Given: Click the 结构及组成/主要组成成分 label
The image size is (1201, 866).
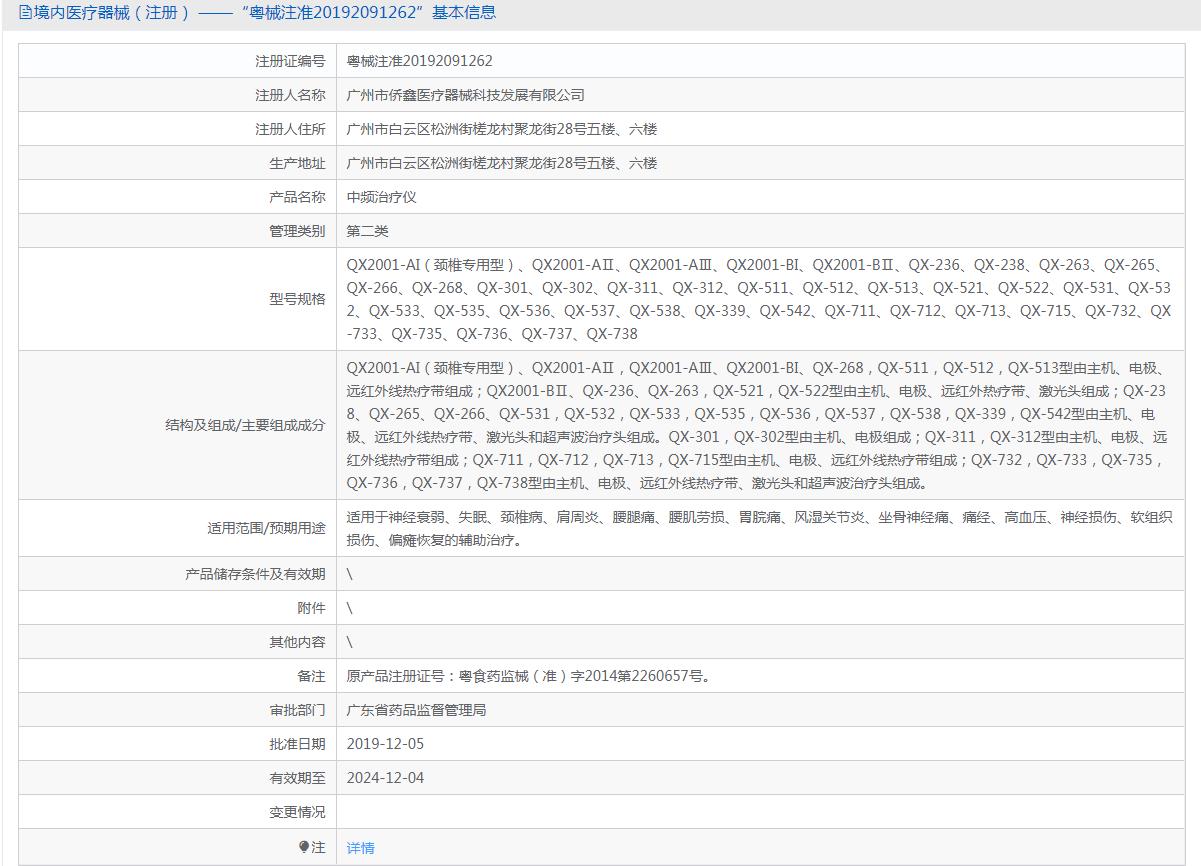Looking at the screenshot, I should [245, 425].
